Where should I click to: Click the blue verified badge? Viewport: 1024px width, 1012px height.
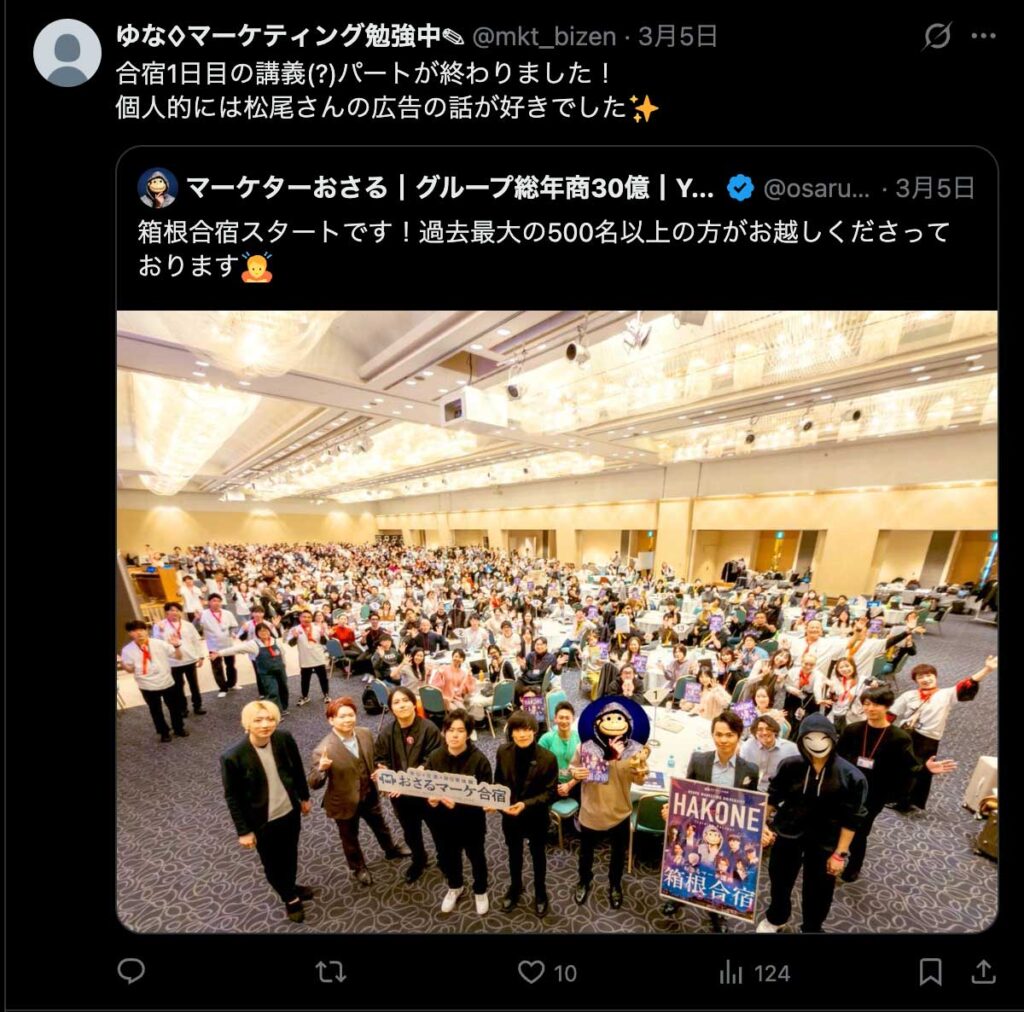click(x=740, y=188)
